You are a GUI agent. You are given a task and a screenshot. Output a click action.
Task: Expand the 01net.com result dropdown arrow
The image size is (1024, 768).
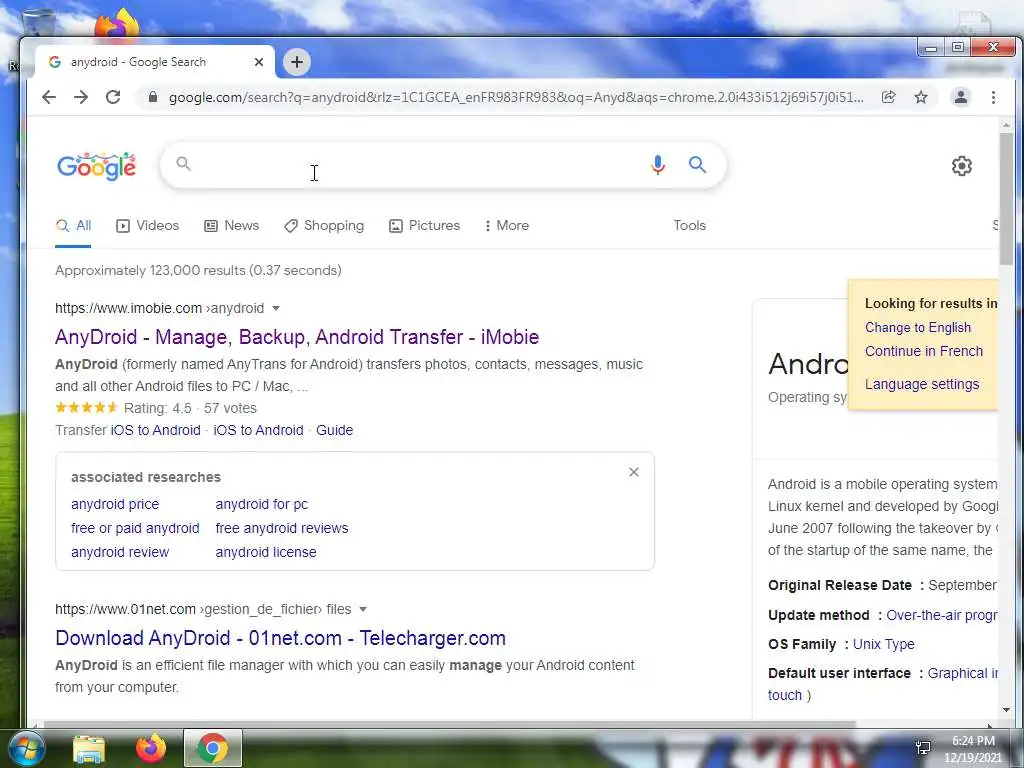(363, 609)
